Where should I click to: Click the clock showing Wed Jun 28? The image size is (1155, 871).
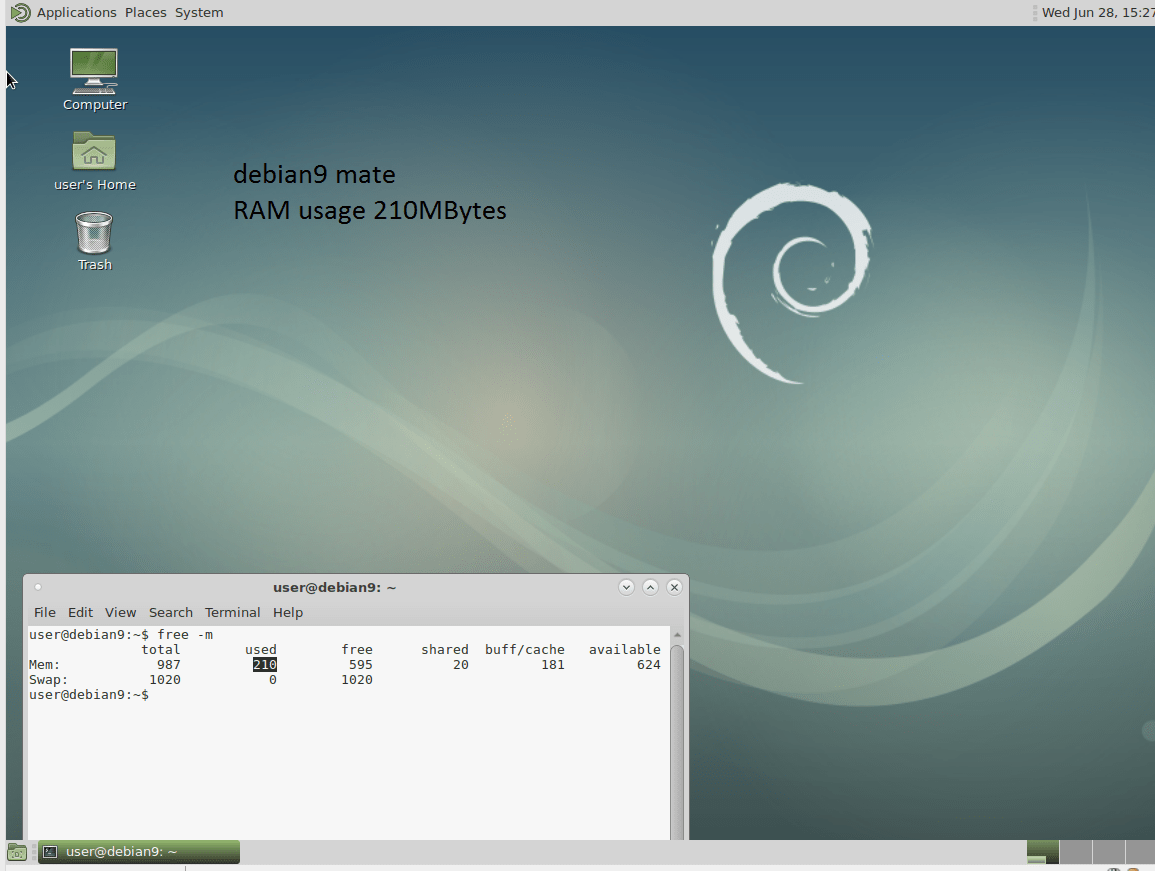pos(1098,13)
